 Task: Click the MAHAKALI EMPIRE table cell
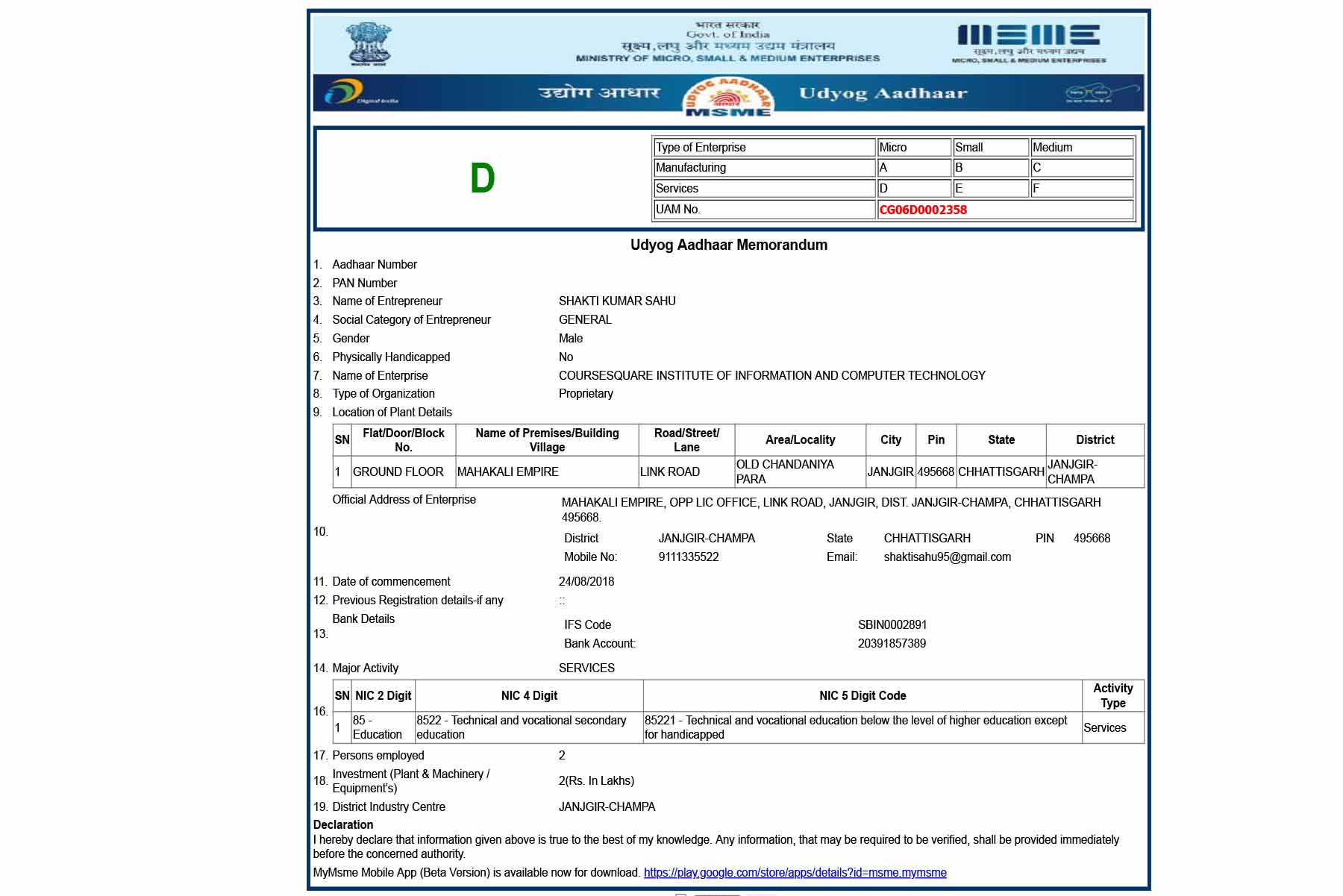(547, 472)
